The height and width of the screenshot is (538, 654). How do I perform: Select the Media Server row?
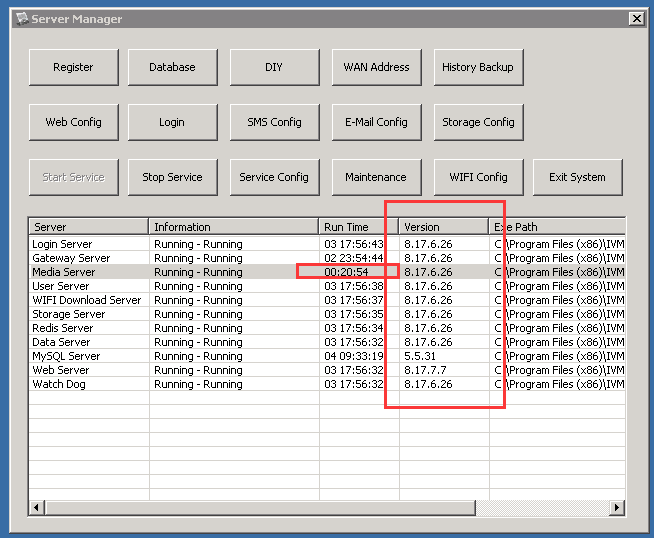[327, 272]
